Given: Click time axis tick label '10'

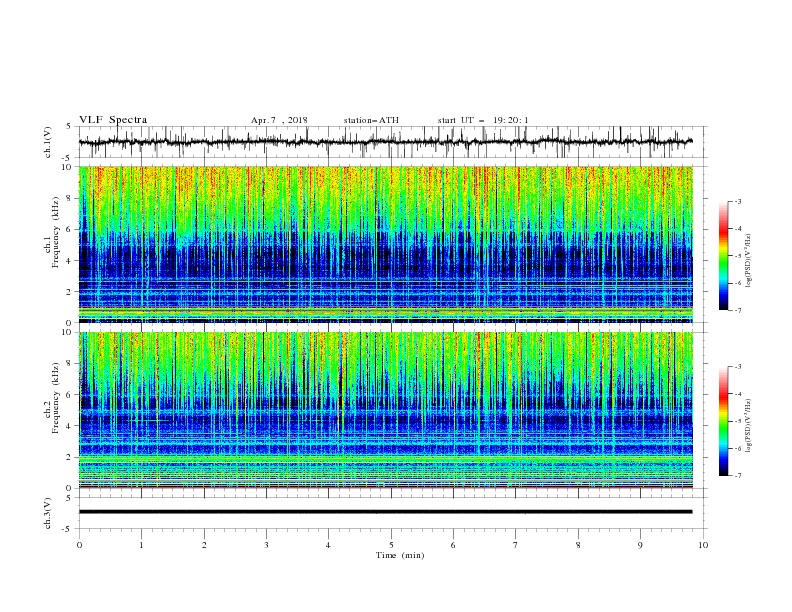Looking at the screenshot, I should pyautogui.click(x=703, y=545).
